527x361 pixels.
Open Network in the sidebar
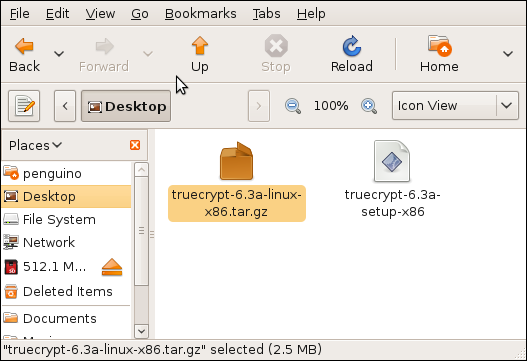pos(66,242)
